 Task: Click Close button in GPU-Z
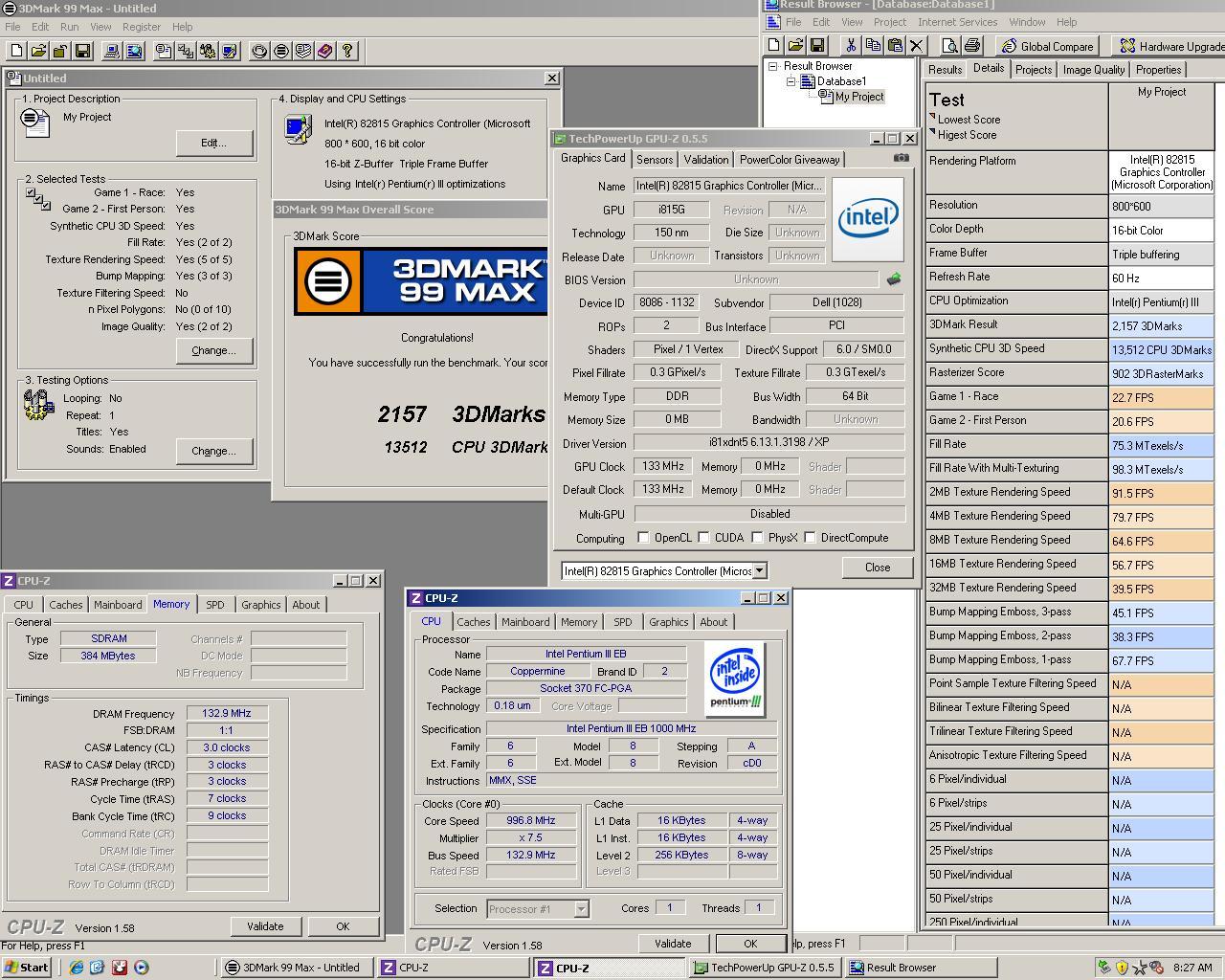pos(878,568)
